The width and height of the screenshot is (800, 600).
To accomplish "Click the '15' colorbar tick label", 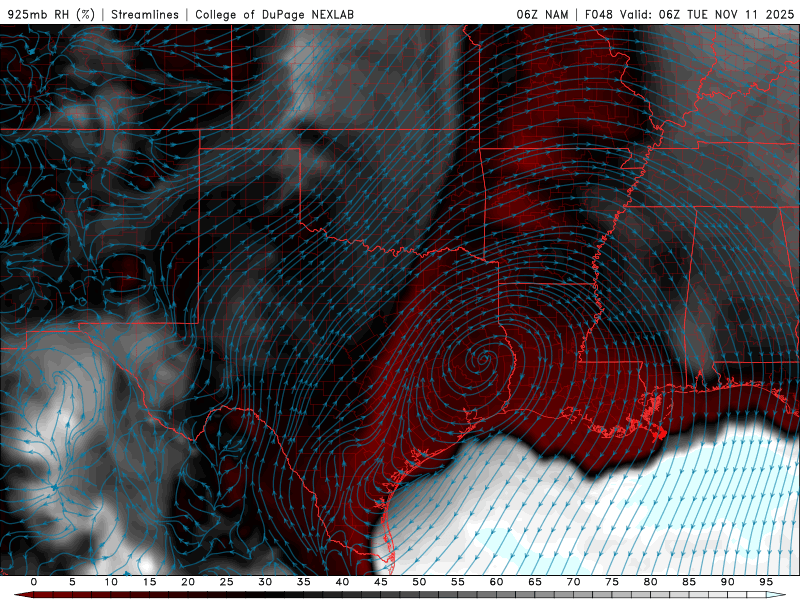I will coord(149,582).
